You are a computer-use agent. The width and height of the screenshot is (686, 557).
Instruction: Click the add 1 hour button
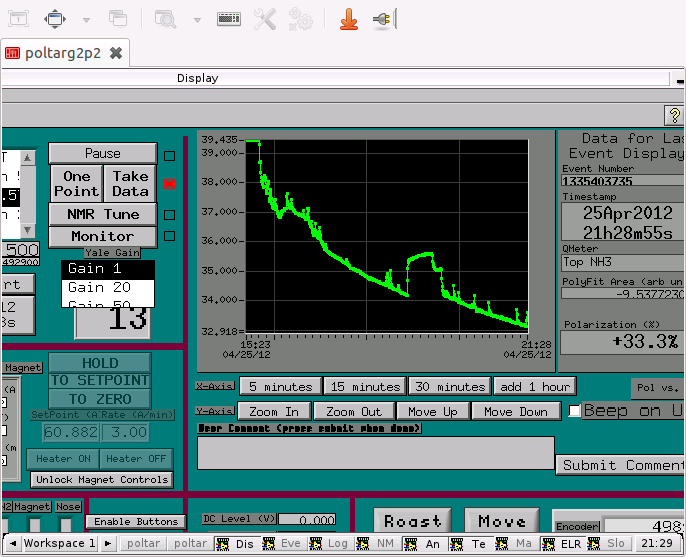[535, 387]
